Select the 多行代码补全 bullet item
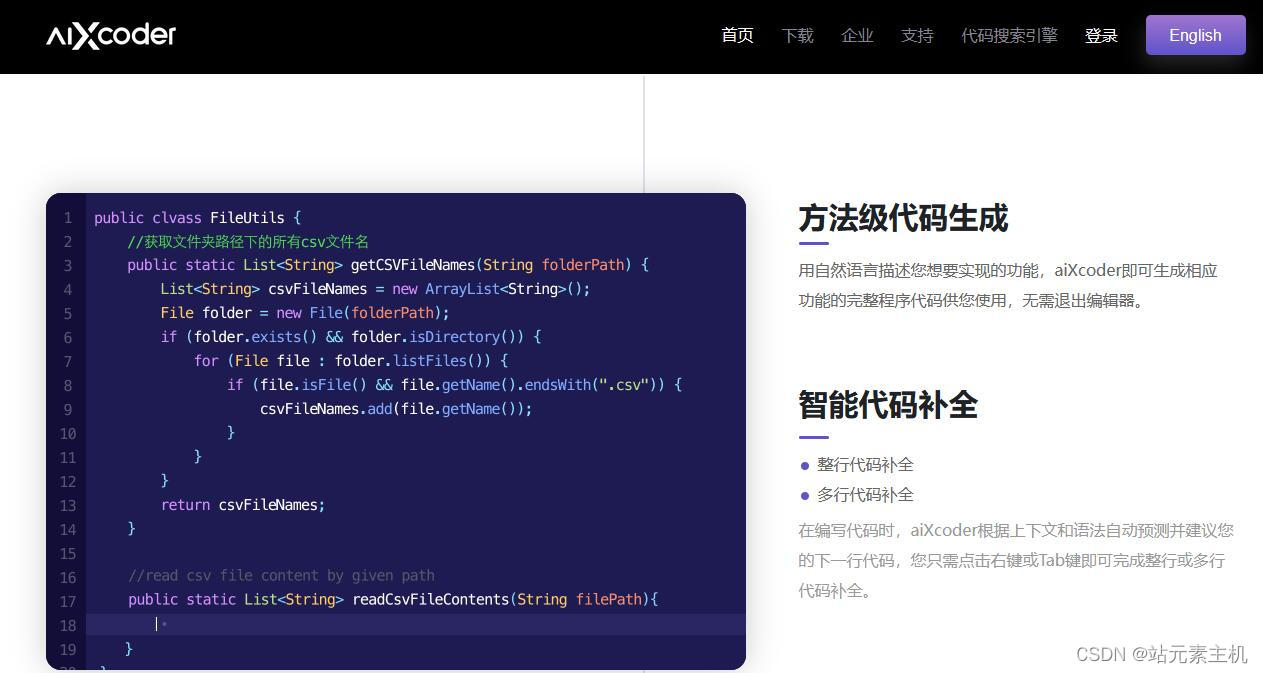 pyautogui.click(x=864, y=495)
